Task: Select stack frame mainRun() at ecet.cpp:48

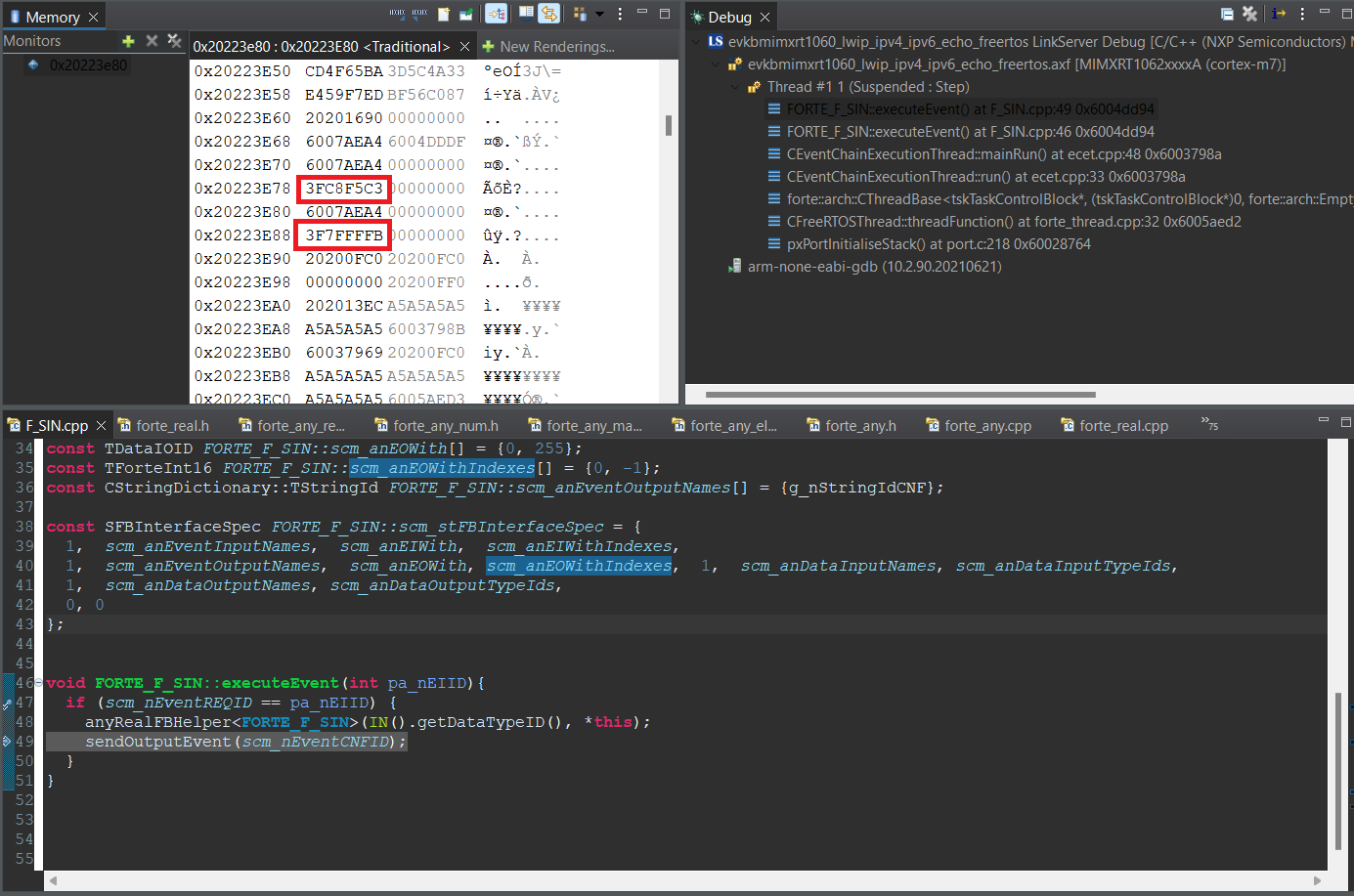Action: click(994, 154)
